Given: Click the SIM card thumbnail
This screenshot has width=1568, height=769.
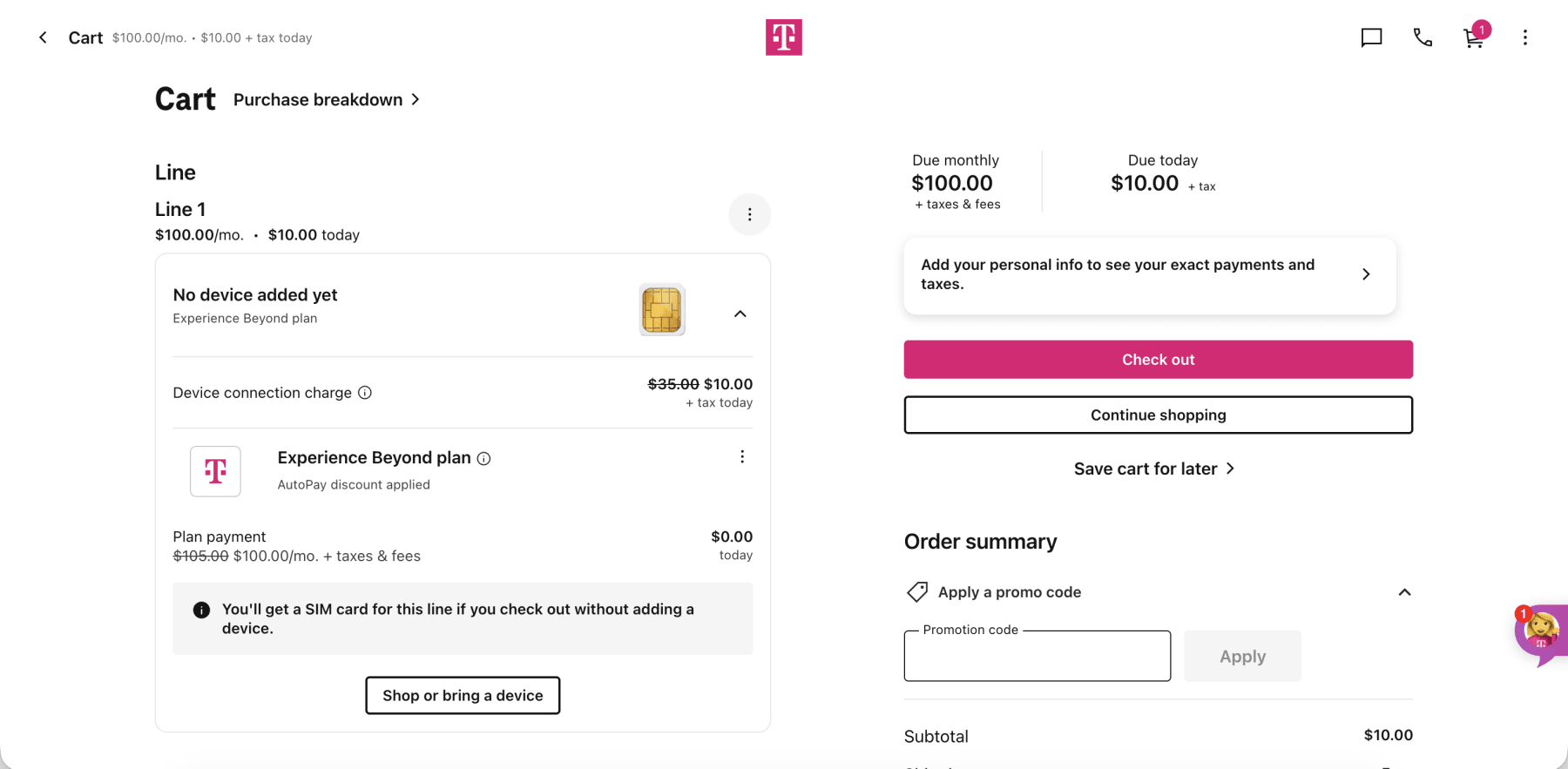Looking at the screenshot, I should (x=661, y=309).
